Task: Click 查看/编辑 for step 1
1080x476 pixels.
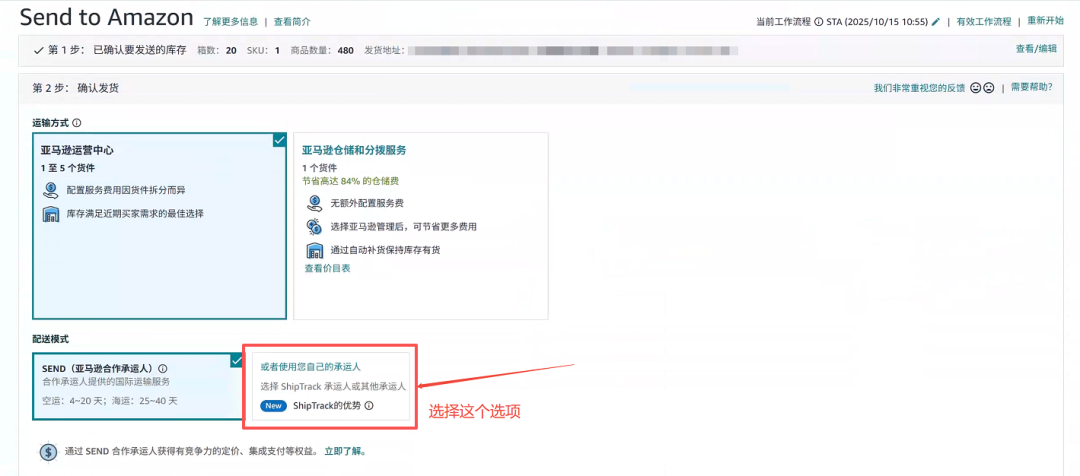Action: point(1036,48)
